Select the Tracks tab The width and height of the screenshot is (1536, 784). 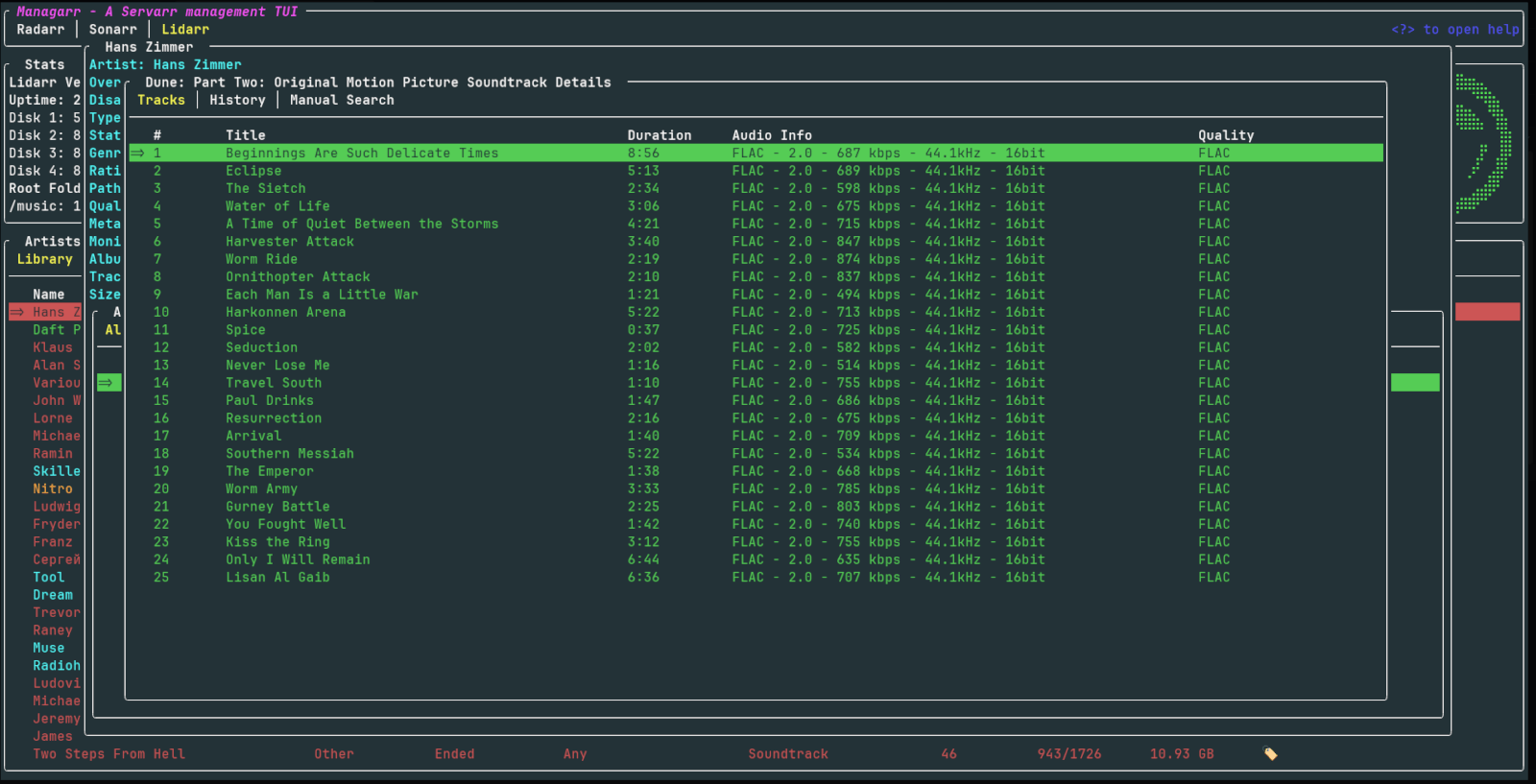[x=160, y=100]
